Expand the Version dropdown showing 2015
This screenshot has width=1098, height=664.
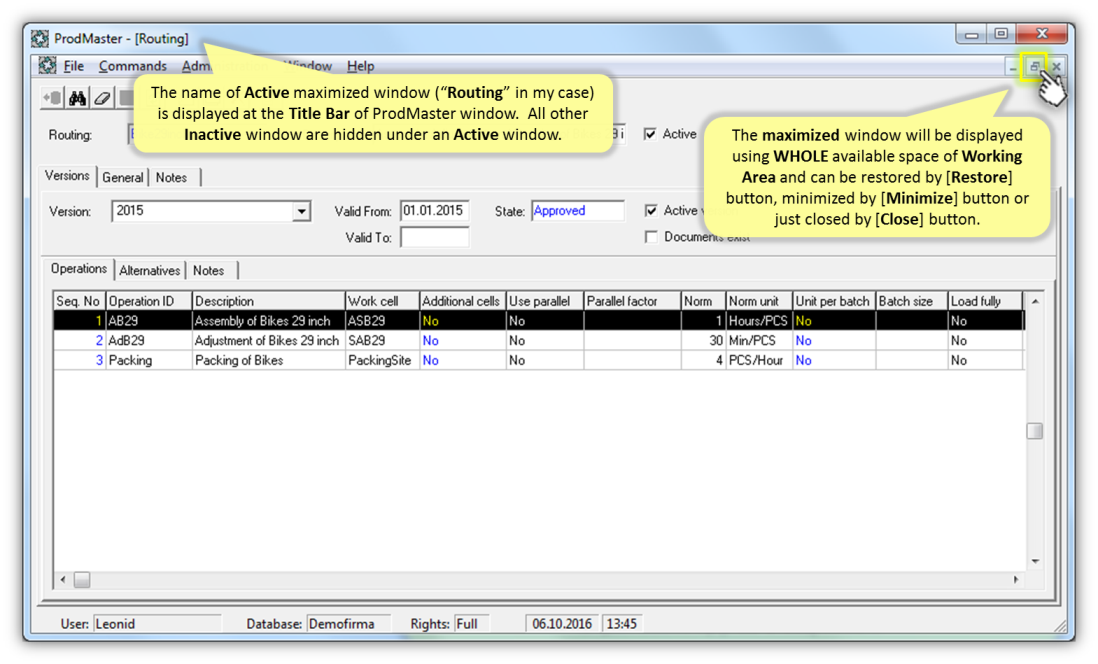[301, 211]
